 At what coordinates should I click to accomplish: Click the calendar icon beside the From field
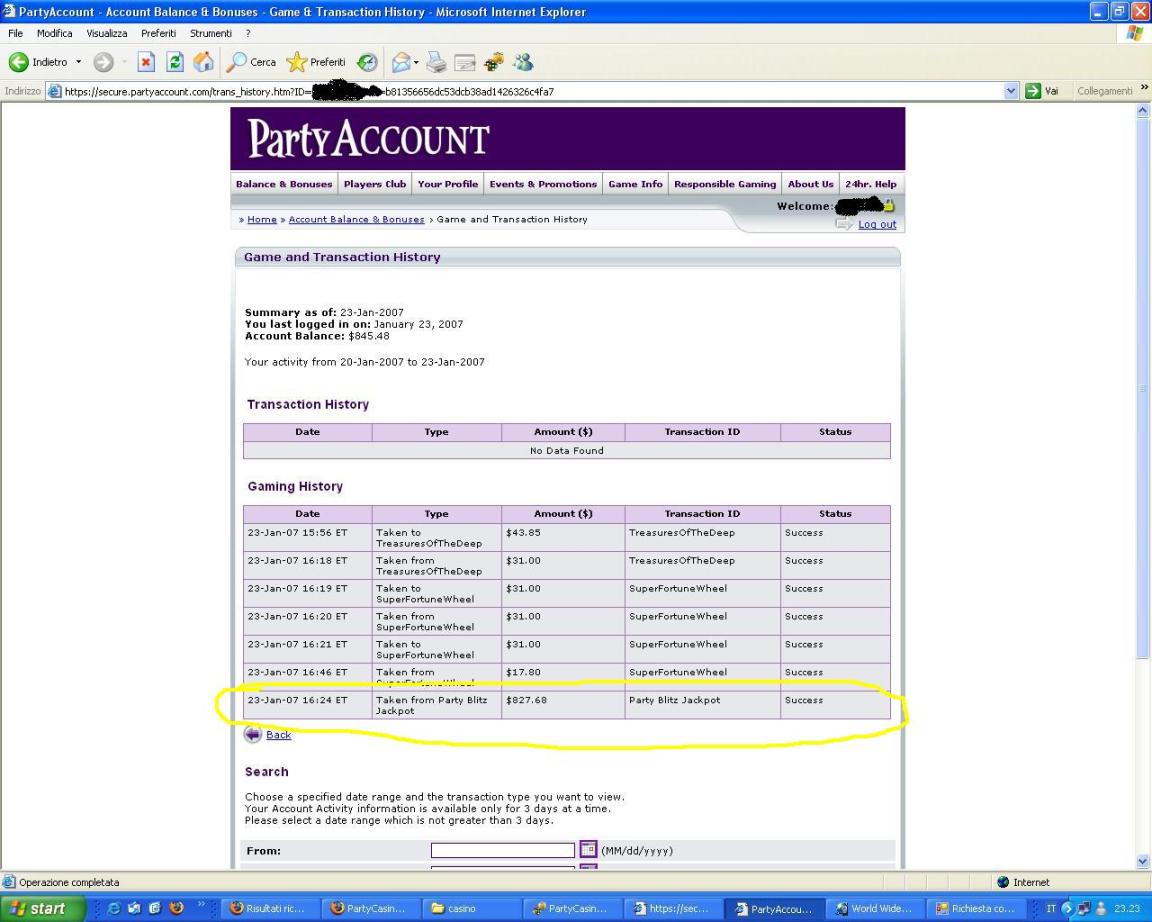(x=588, y=849)
